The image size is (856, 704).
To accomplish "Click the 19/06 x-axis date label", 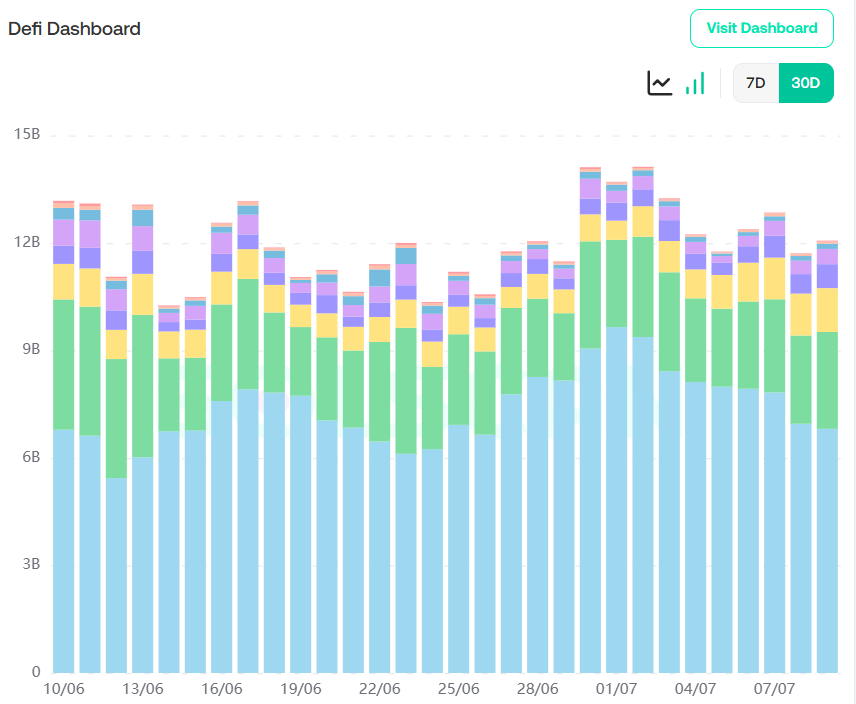I will pos(300,689).
